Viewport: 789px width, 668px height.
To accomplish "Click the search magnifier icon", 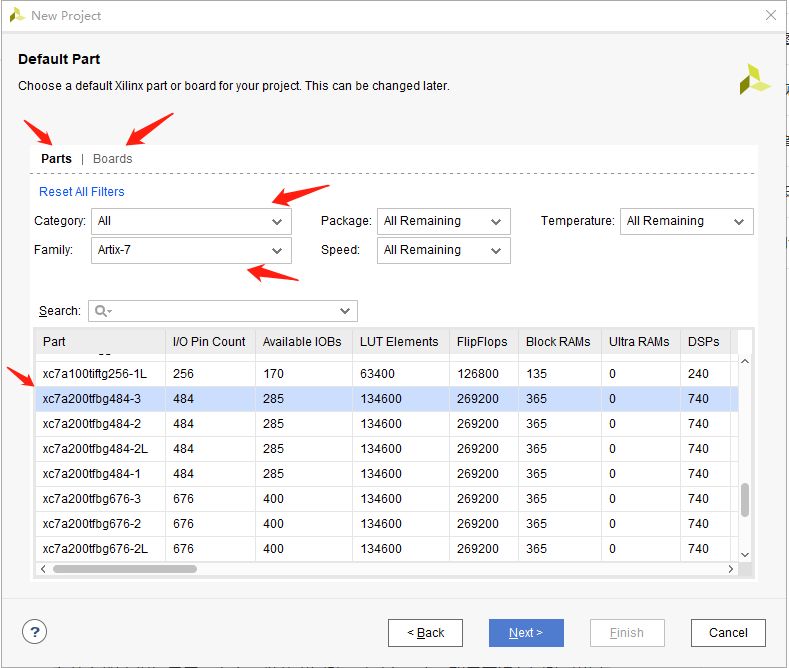I will click(101, 311).
